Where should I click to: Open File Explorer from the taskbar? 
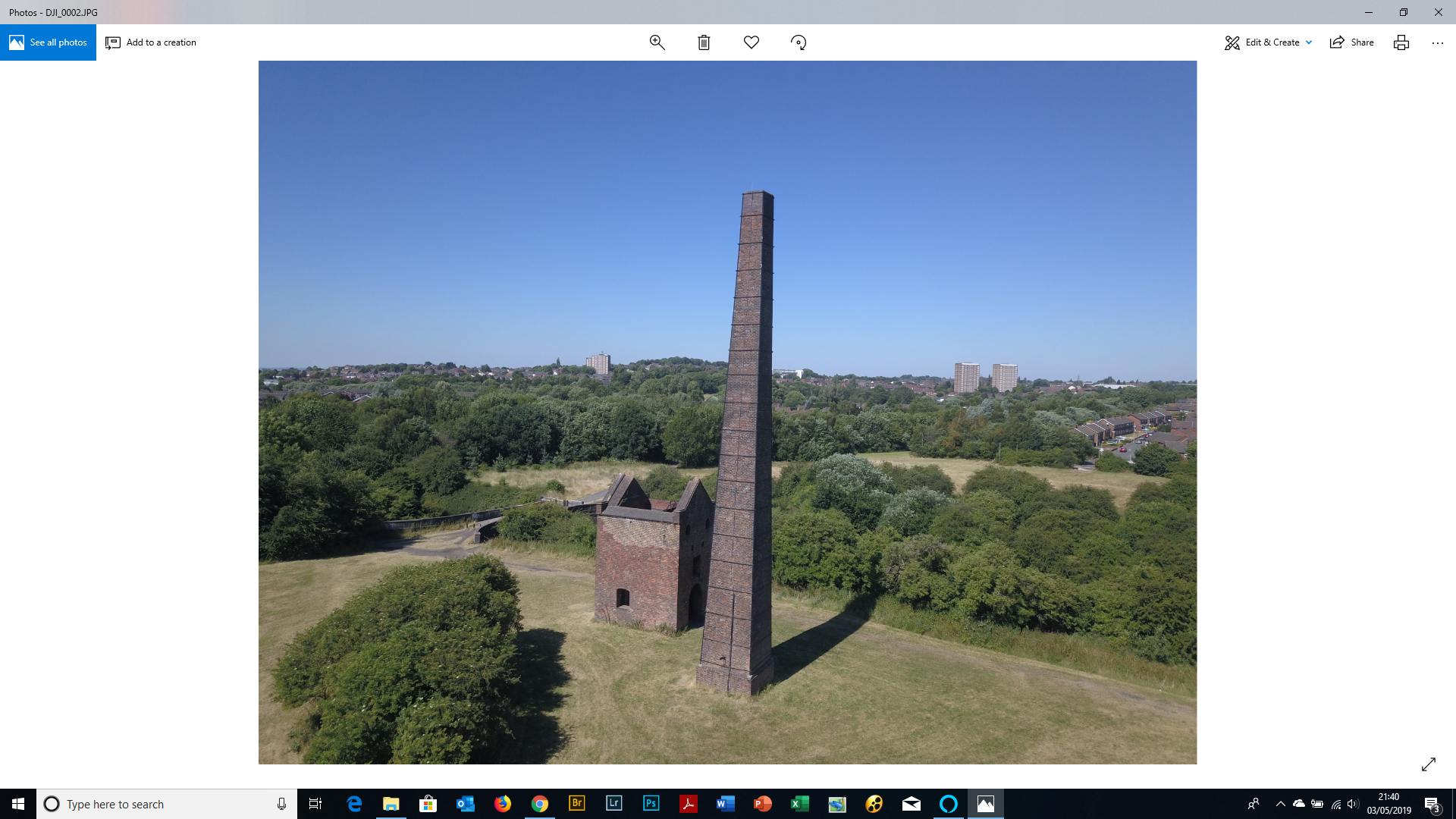(x=391, y=804)
